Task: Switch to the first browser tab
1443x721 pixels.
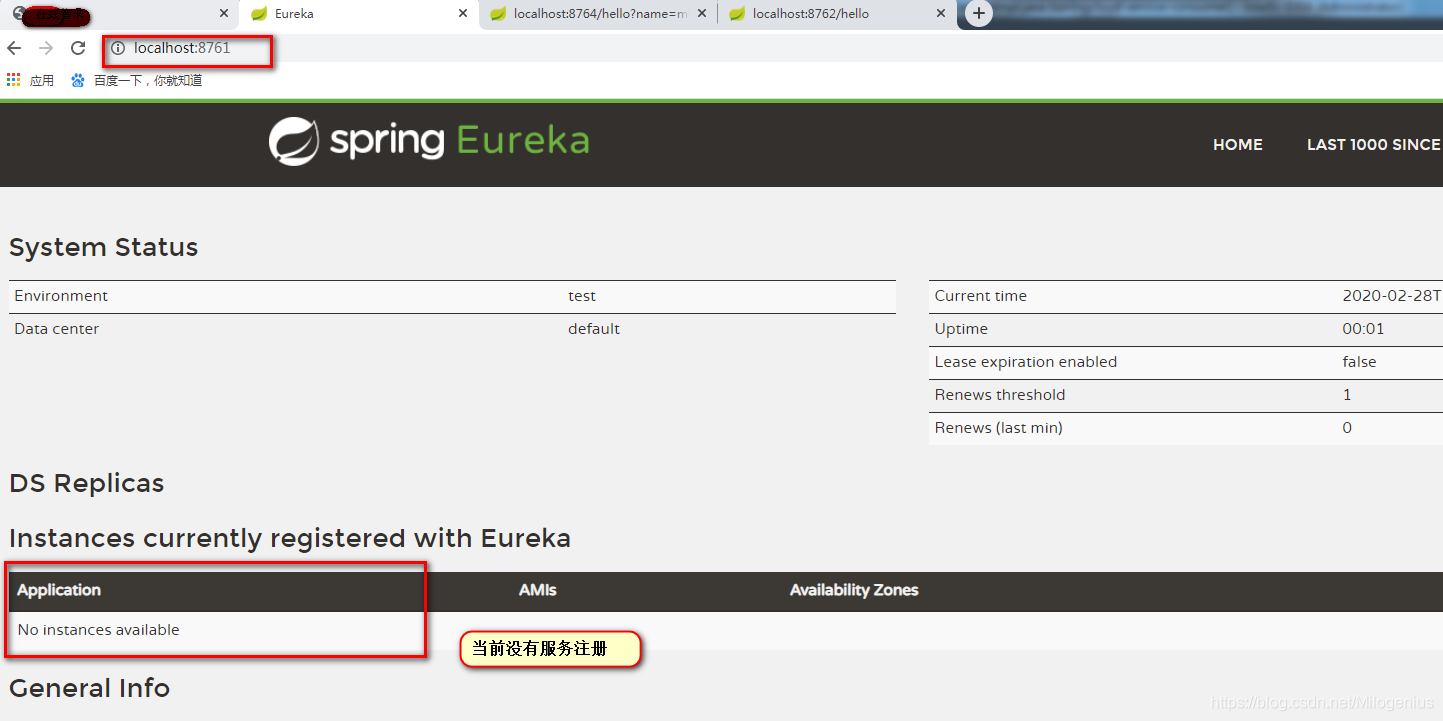Action: [119, 14]
